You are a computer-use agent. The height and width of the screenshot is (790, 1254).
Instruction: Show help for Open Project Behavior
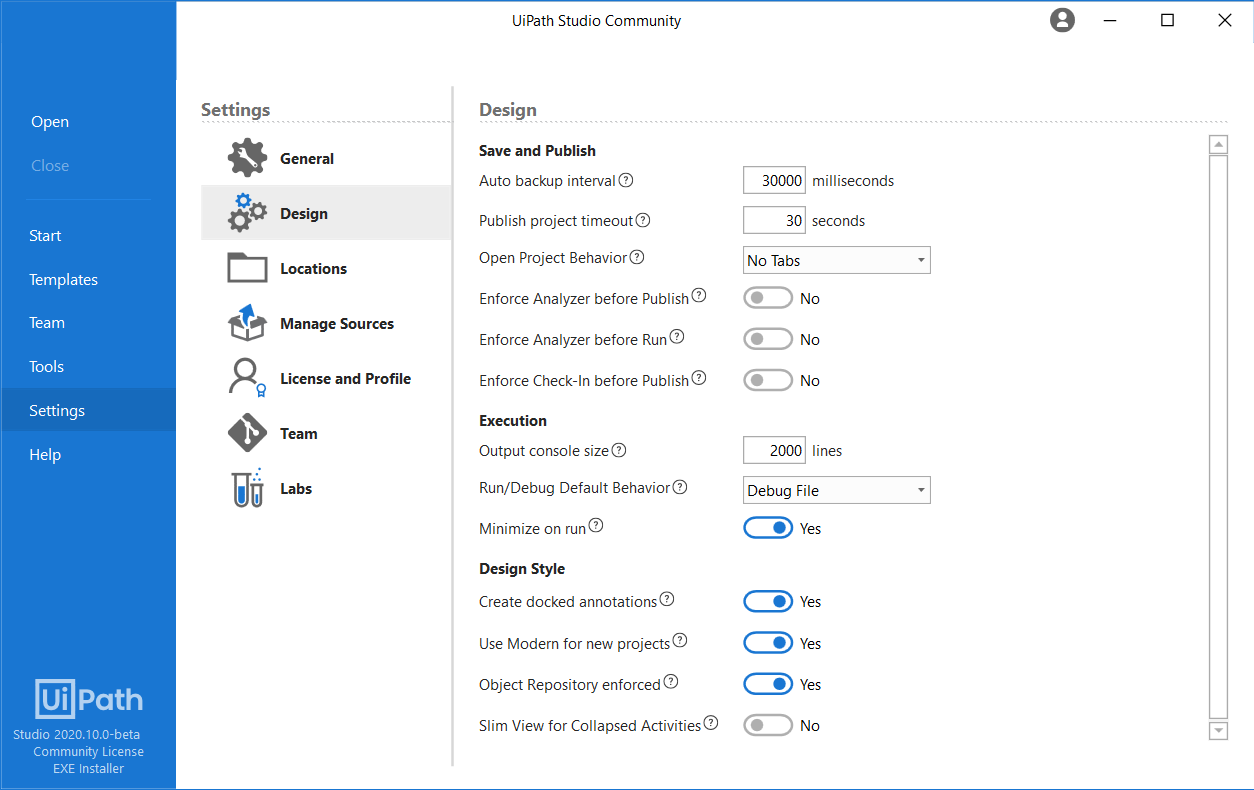coord(637,257)
